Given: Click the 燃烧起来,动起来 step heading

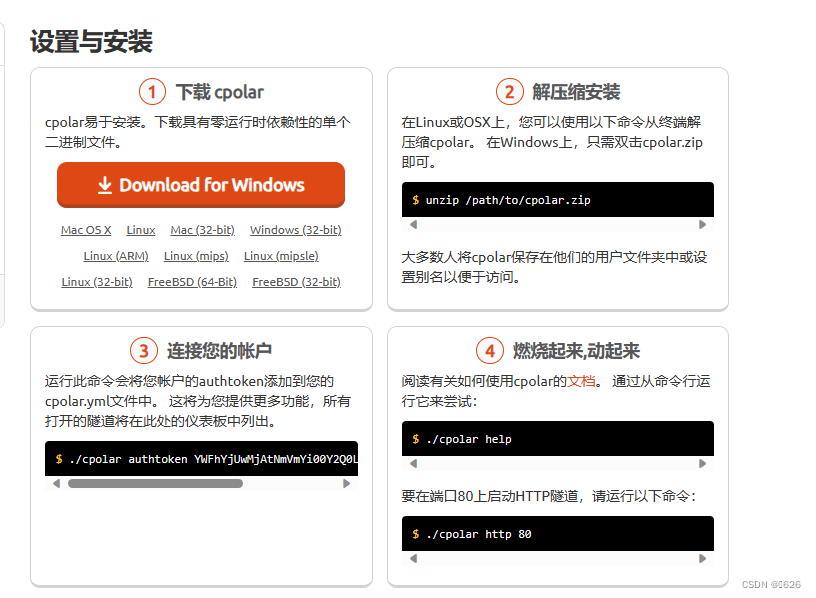Looking at the screenshot, I should [x=576, y=351].
